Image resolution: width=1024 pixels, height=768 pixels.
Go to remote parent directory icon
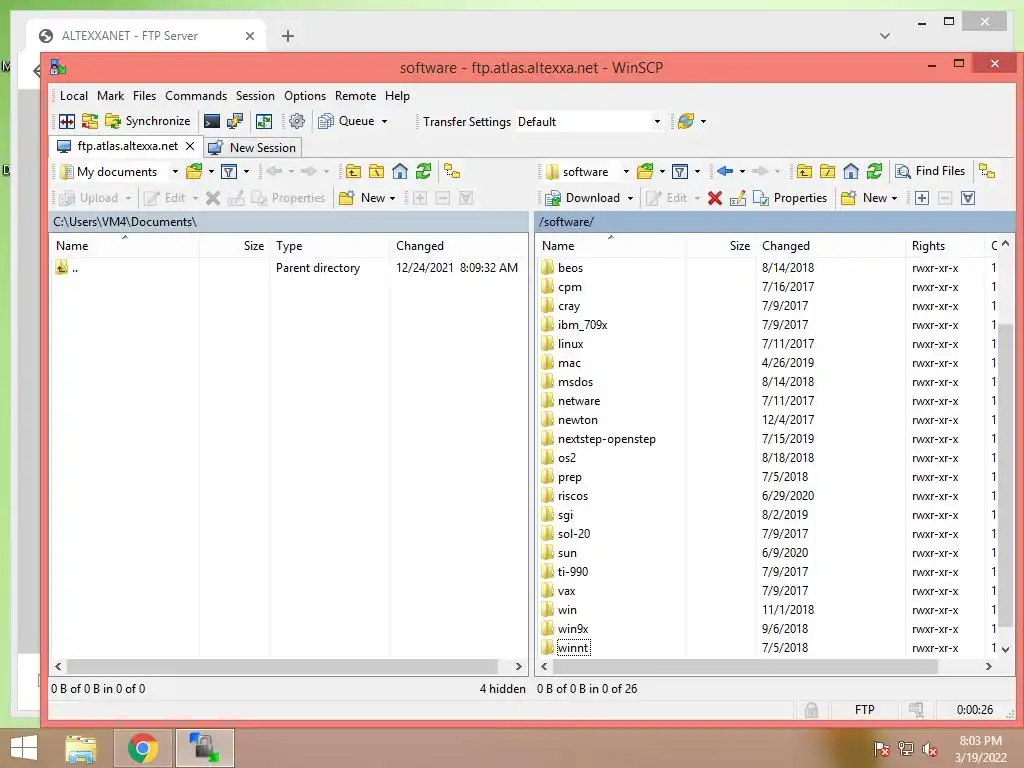point(804,172)
